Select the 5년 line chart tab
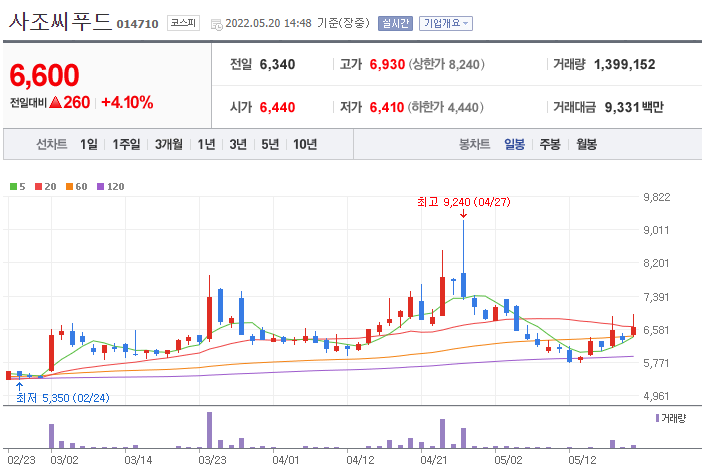 [270, 144]
